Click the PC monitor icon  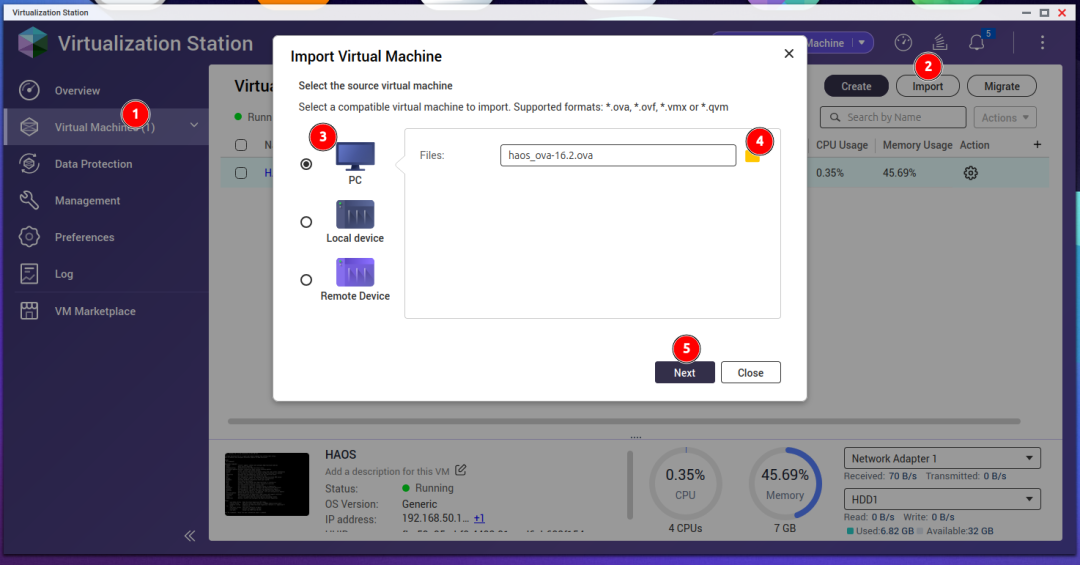[x=355, y=156]
